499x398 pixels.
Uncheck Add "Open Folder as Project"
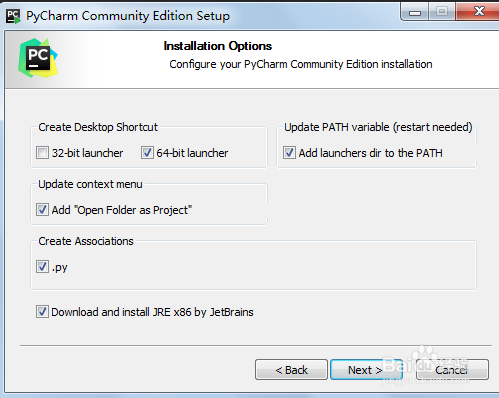[x=42, y=210]
